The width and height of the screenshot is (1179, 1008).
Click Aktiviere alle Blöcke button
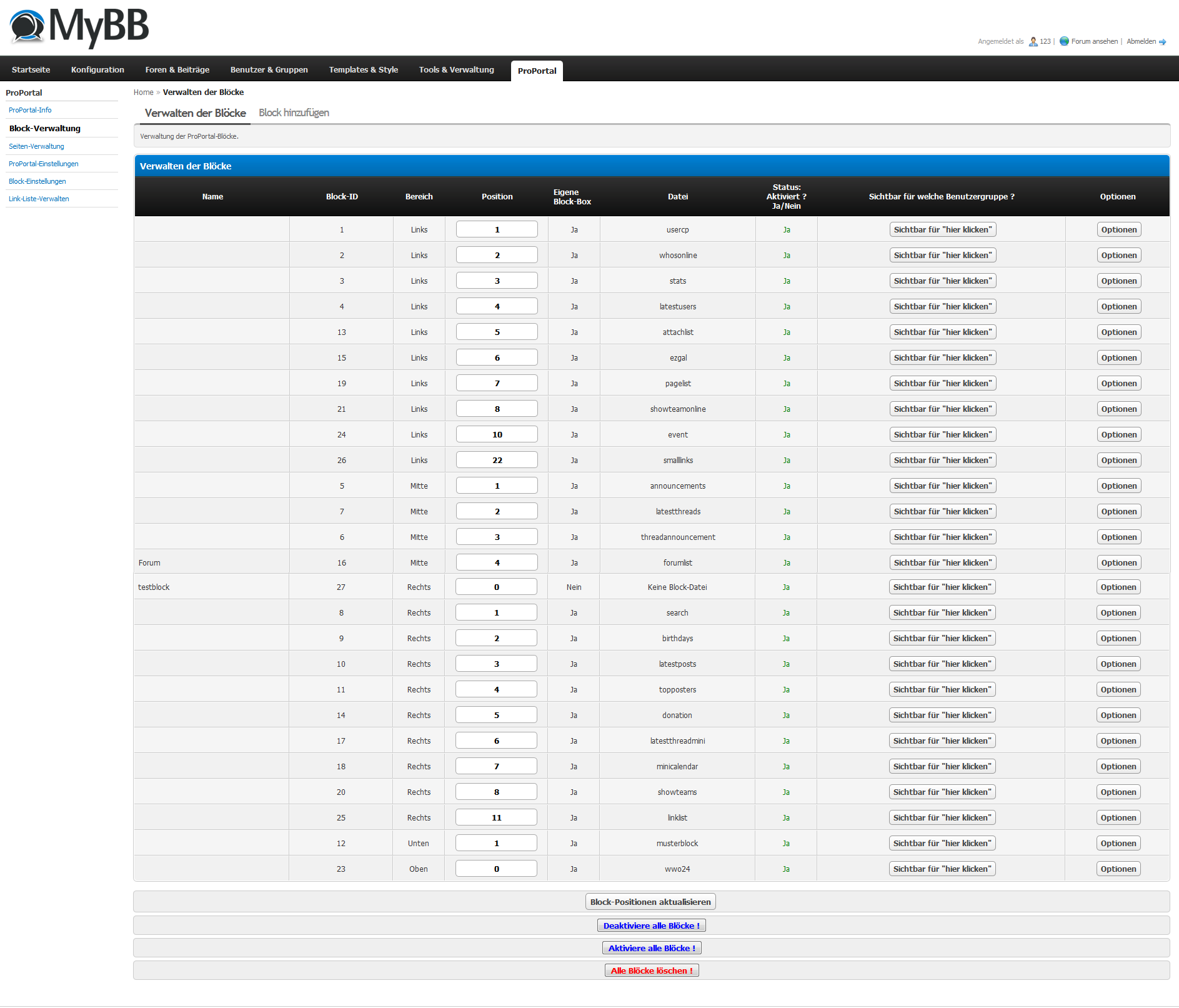point(652,948)
